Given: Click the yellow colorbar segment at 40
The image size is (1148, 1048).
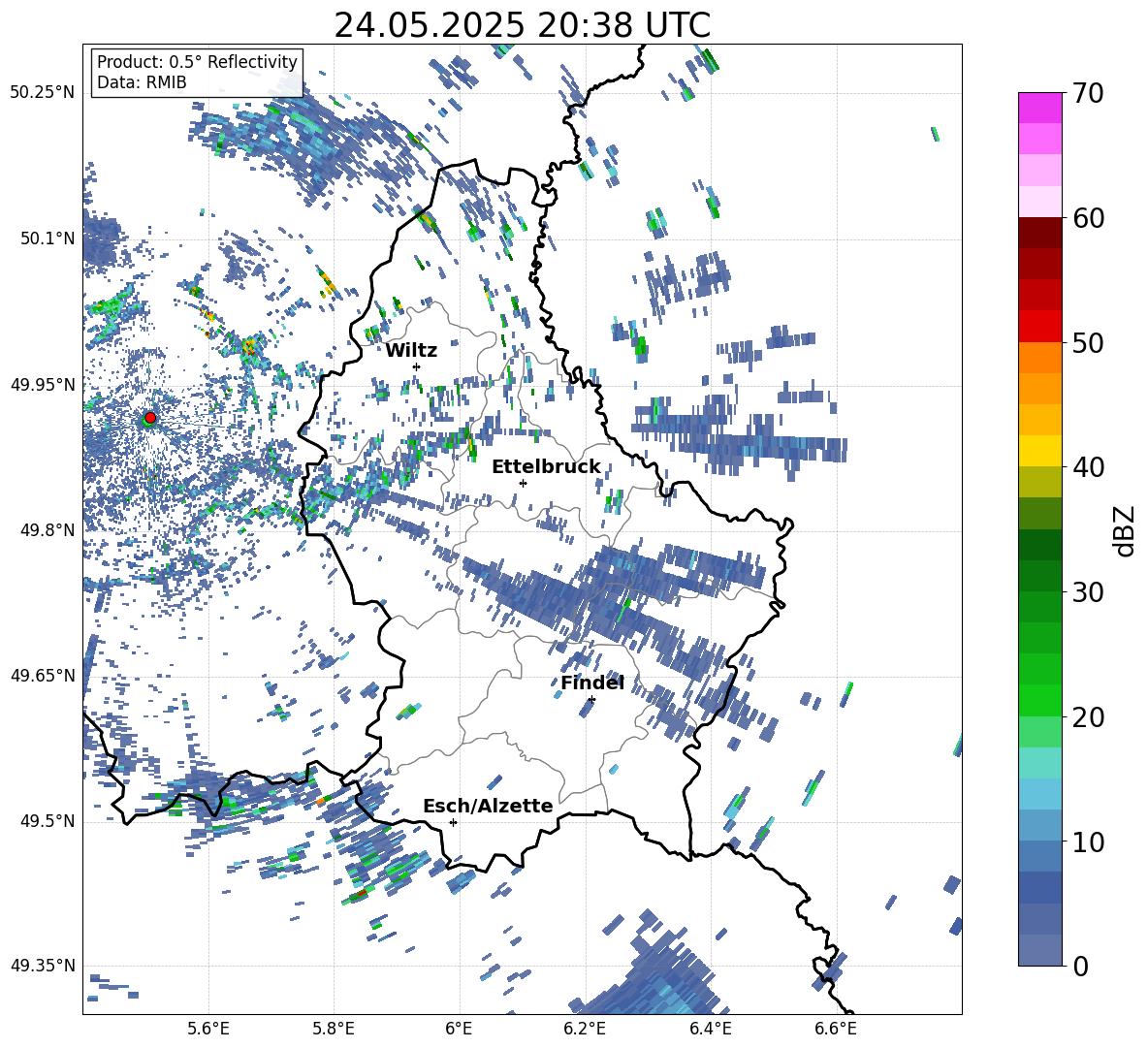Looking at the screenshot, I should (1039, 451).
